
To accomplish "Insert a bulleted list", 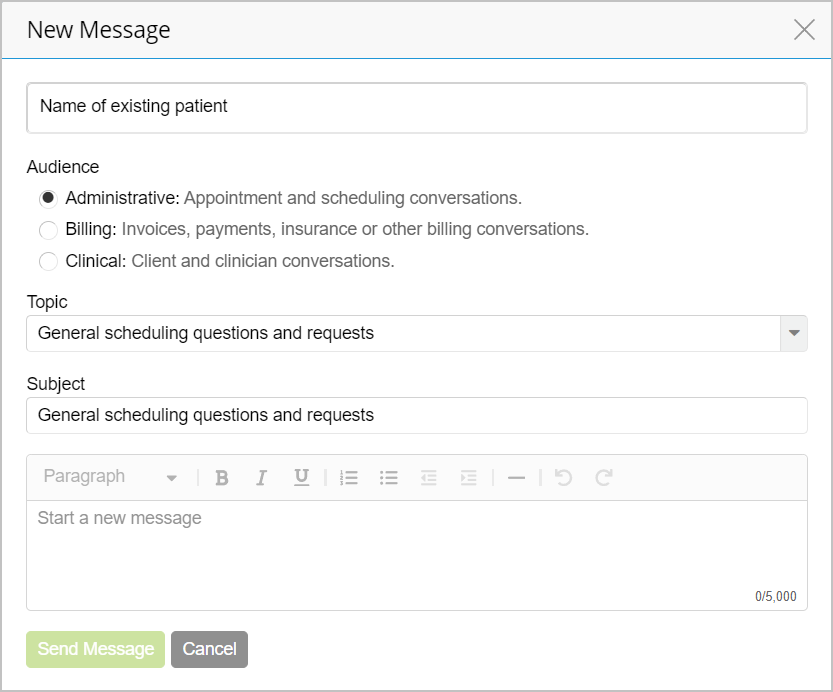I will pos(388,477).
